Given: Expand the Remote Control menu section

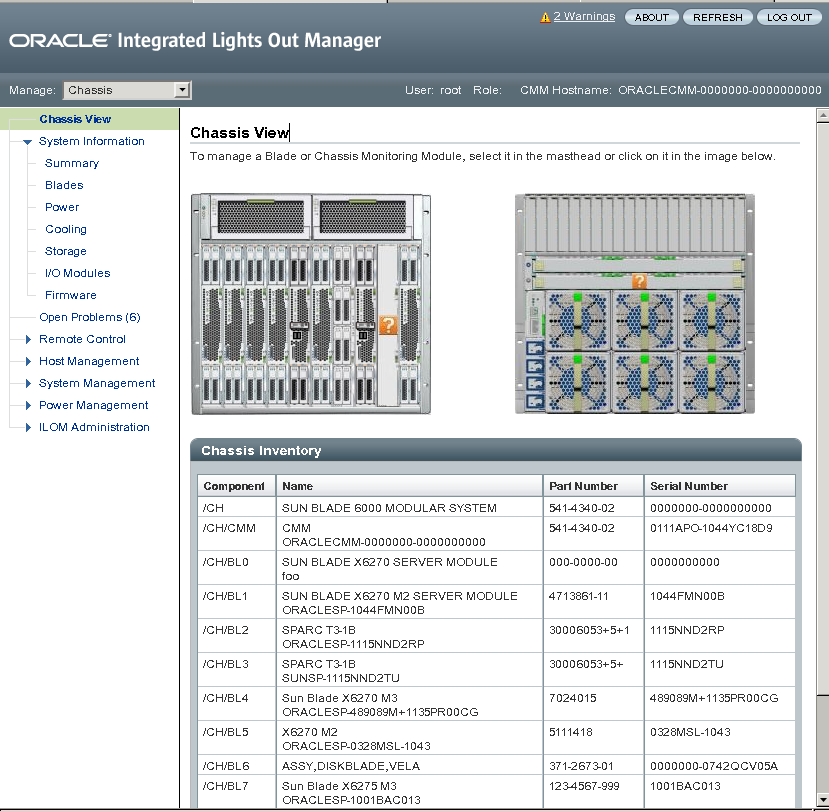Looking at the screenshot, I should pos(28,340).
